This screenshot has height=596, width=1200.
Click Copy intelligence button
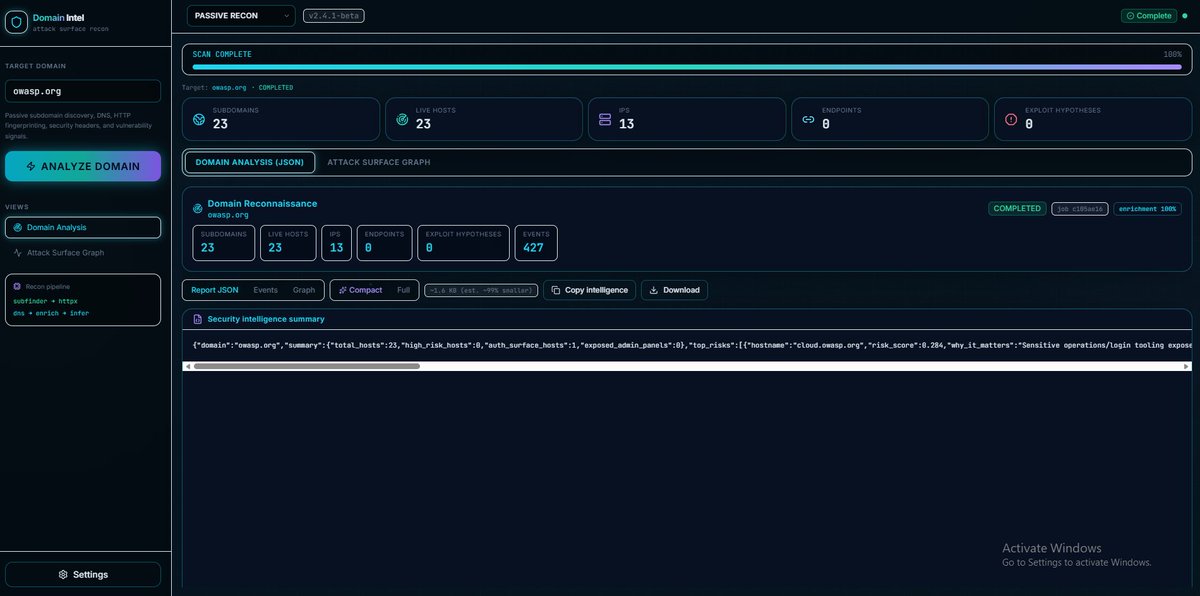point(590,290)
